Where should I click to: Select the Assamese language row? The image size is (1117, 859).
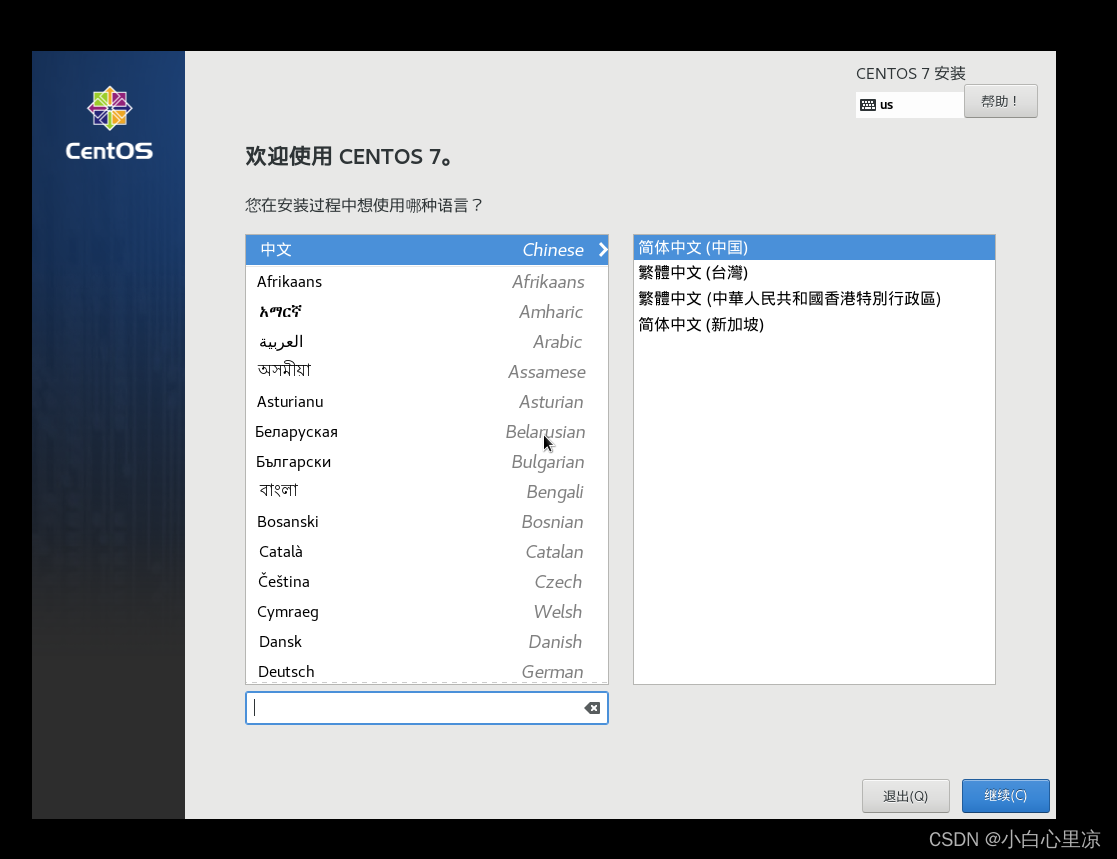tap(427, 371)
